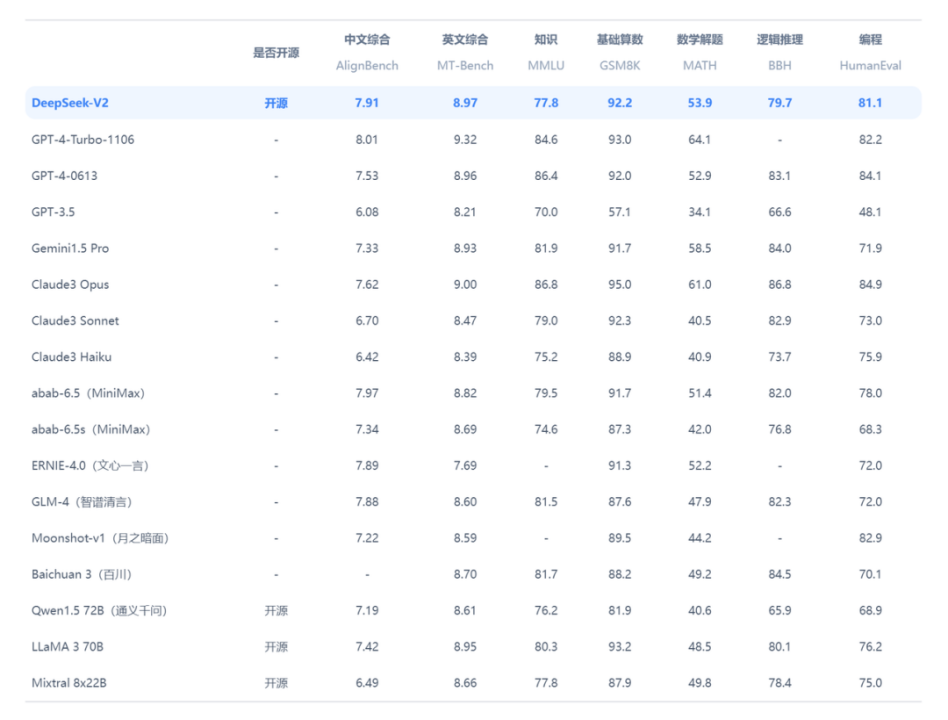Select the GPT-3.5 row label
Image resolution: width=948 pixels, height=720 pixels.
[53, 212]
